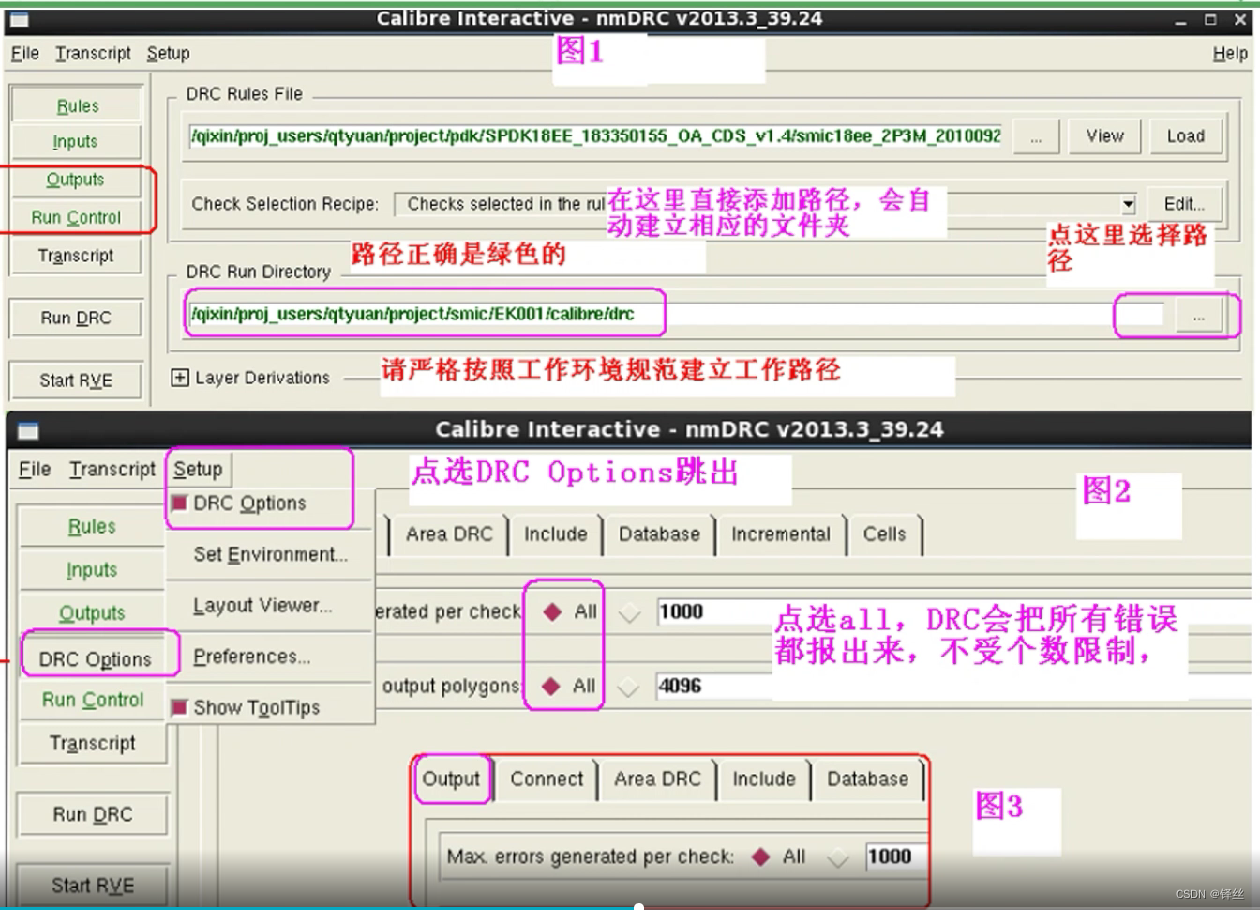The height and width of the screenshot is (910, 1260).
Task: Switch to Include tab in 图3
Action: pos(764,779)
